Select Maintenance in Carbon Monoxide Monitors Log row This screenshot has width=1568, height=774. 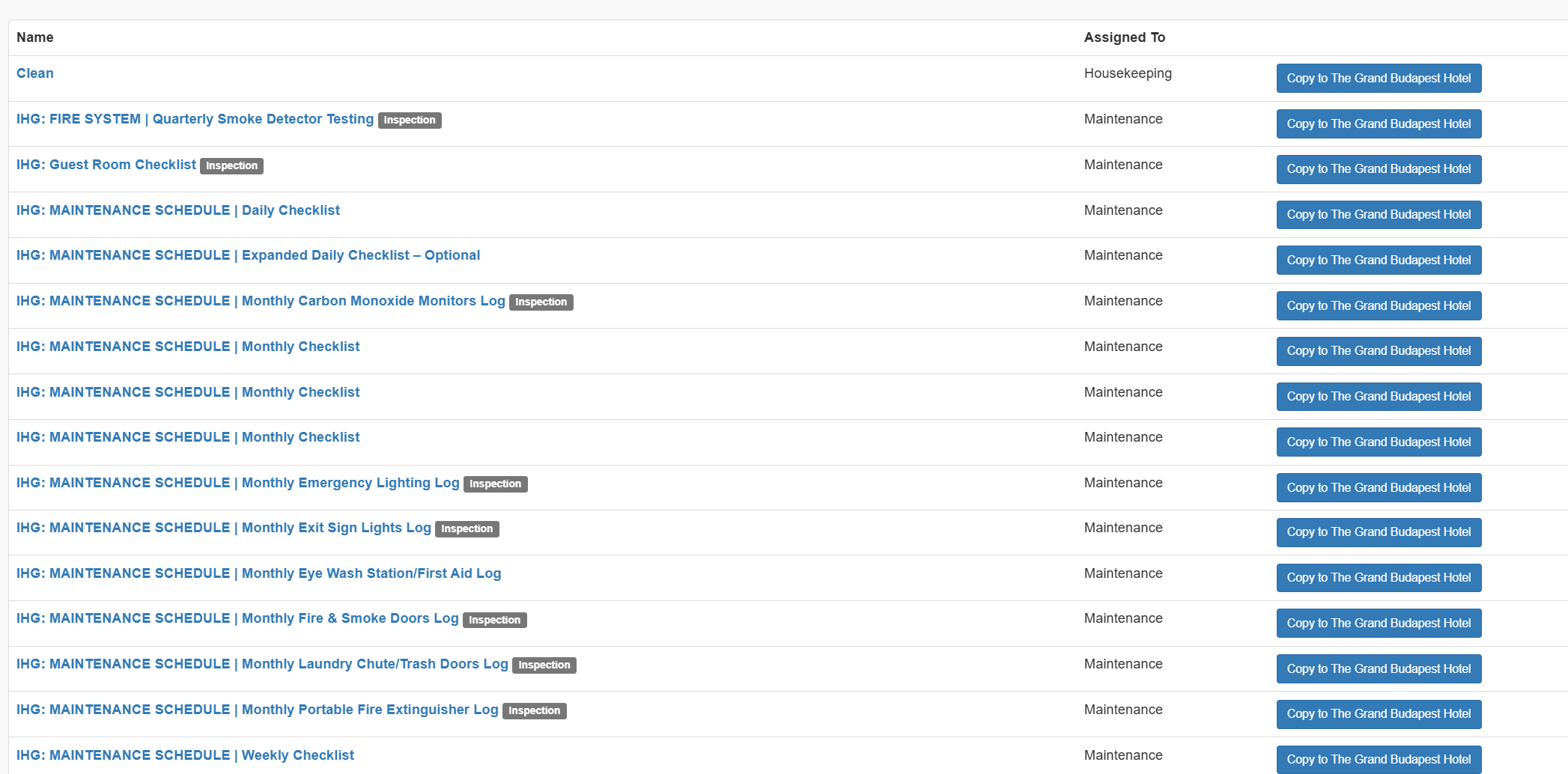(1123, 301)
